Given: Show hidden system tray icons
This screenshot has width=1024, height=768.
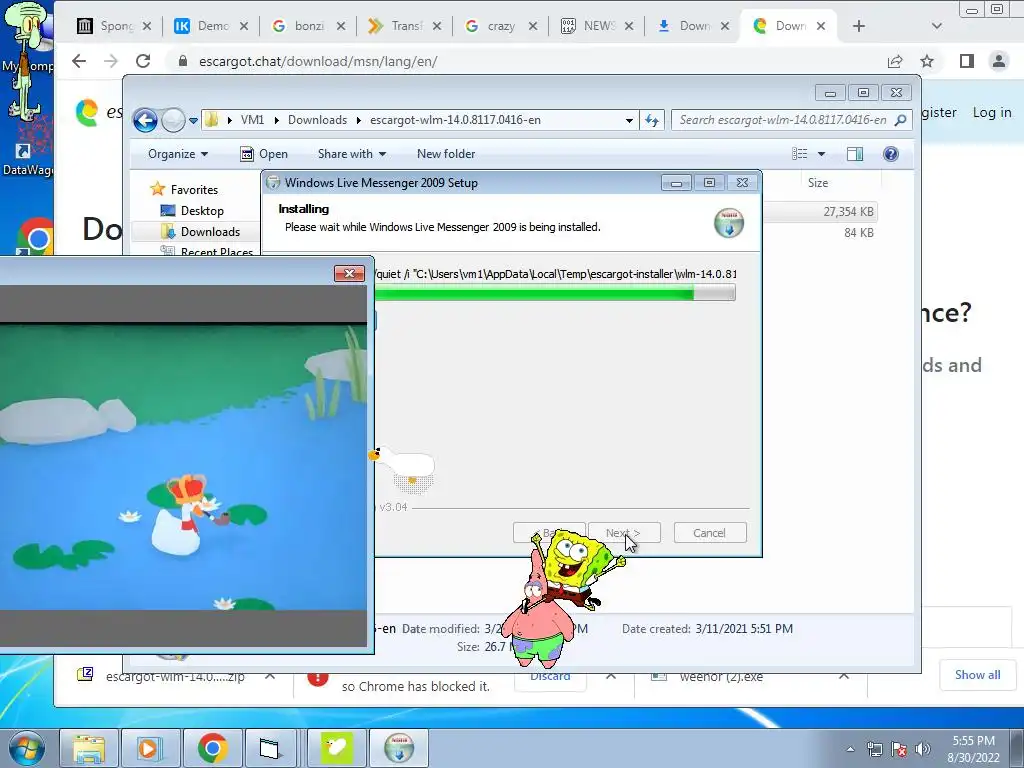Looking at the screenshot, I should pyautogui.click(x=850, y=749).
